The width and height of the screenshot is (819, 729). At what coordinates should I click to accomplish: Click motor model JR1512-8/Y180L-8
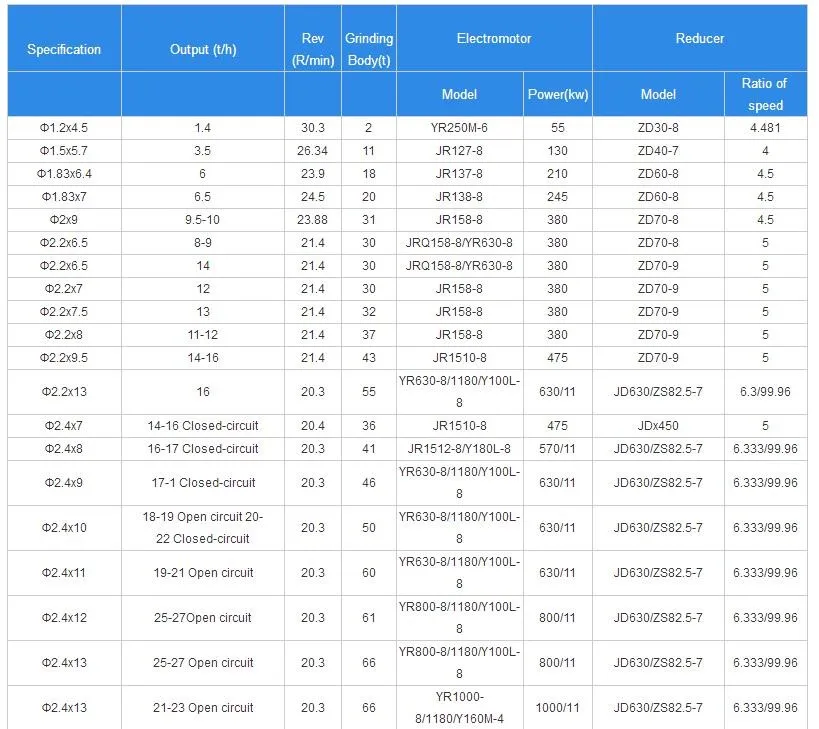(459, 449)
